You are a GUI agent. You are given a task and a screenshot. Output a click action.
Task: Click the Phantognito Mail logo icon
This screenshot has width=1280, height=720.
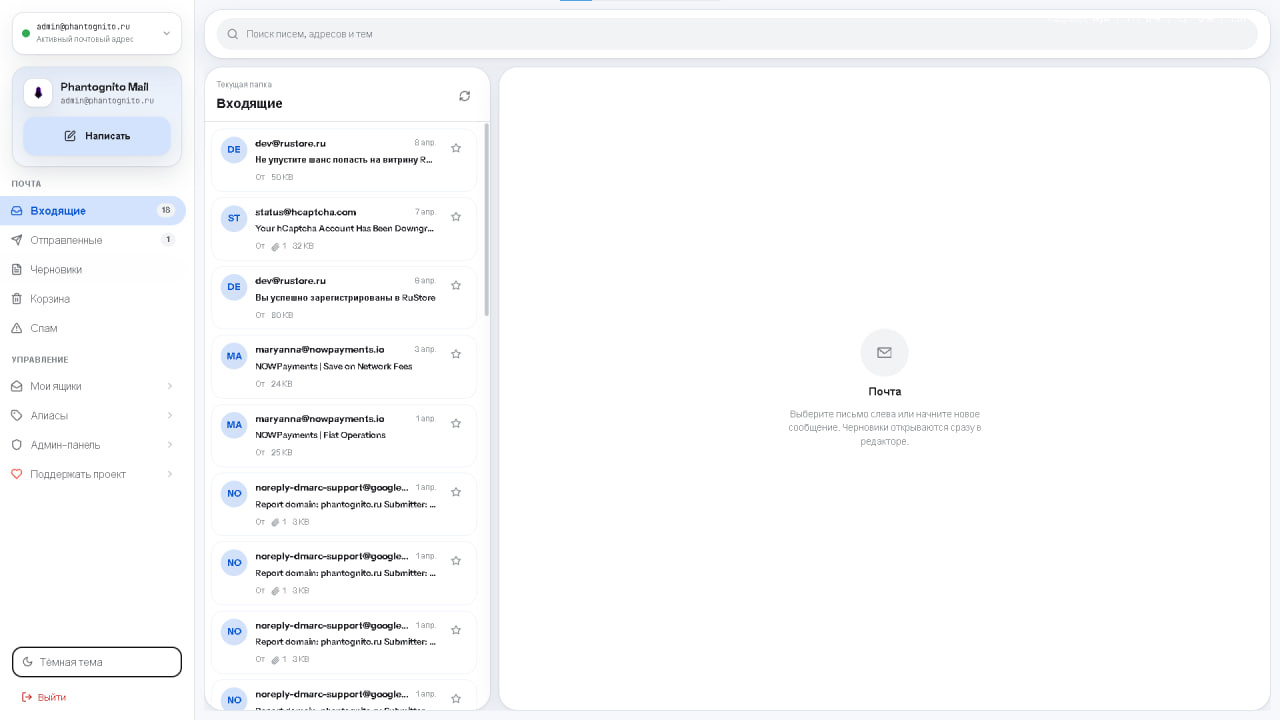(x=38, y=93)
